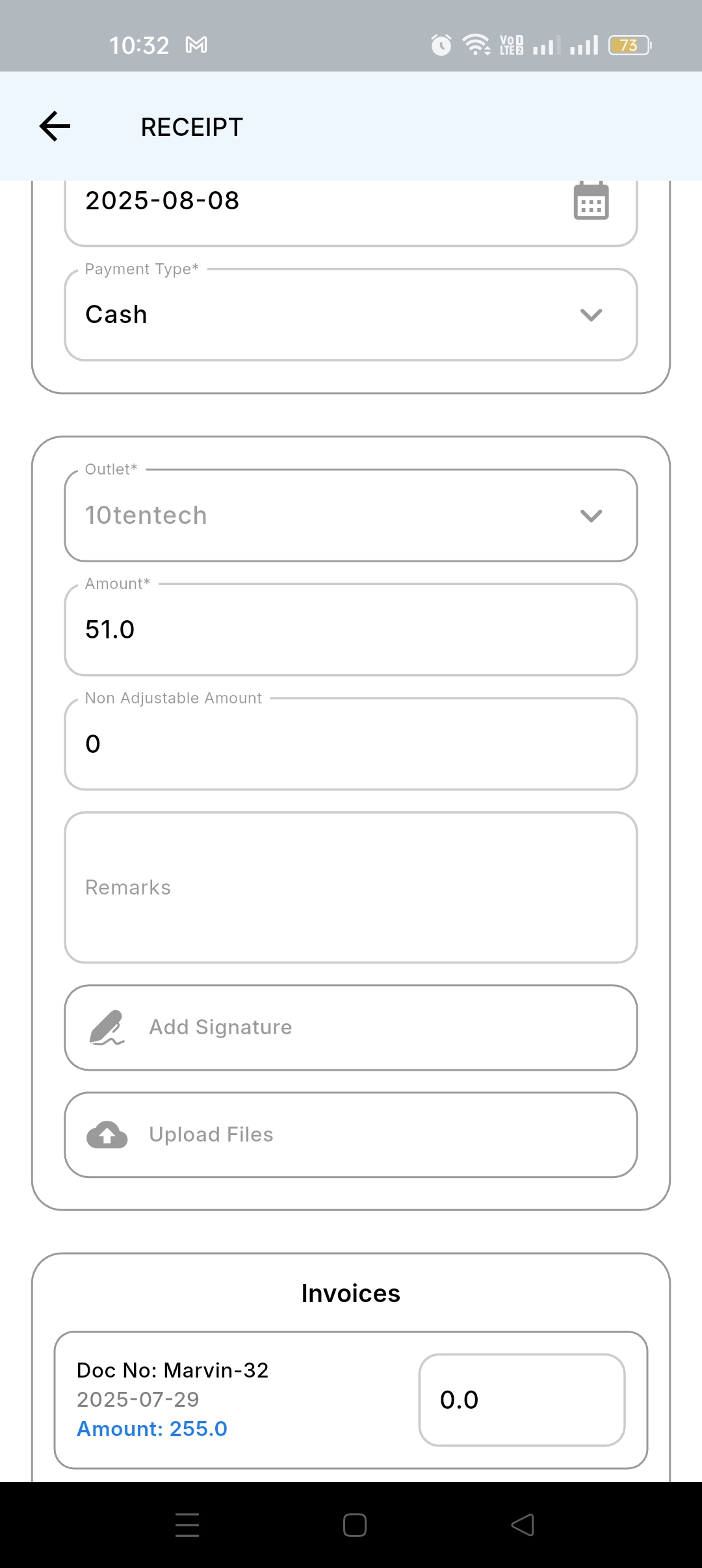Click the Upload Files button
Screen dimensions: 702x1568
[351, 1135]
